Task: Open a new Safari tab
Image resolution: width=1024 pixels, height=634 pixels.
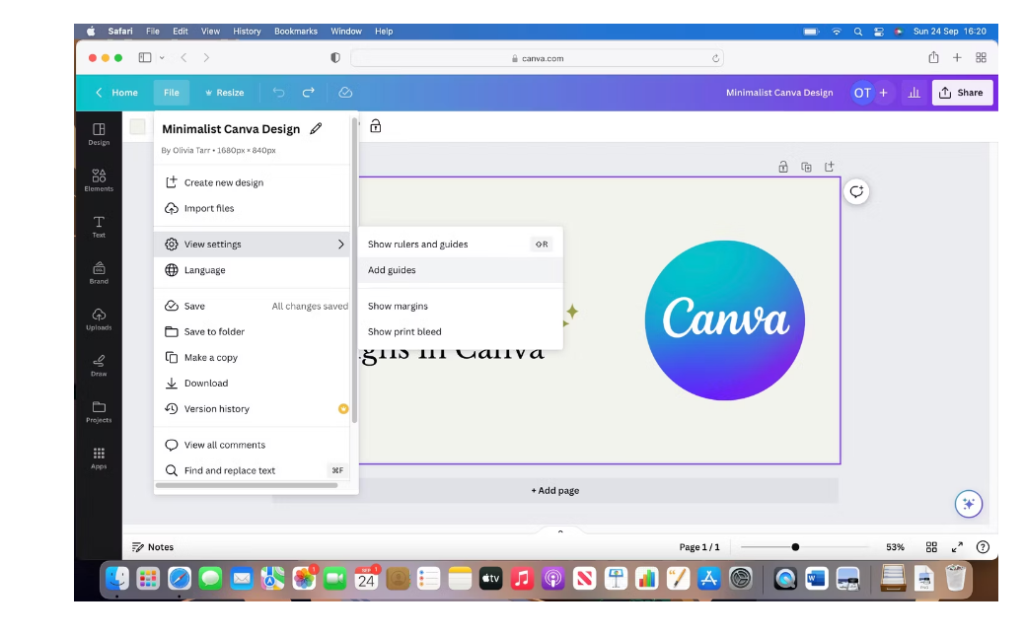Action: (x=957, y=57)
